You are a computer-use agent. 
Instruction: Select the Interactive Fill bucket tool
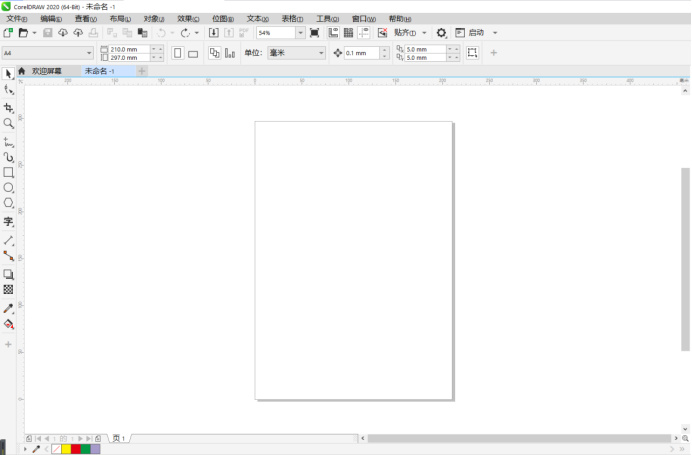click(8, 324)
